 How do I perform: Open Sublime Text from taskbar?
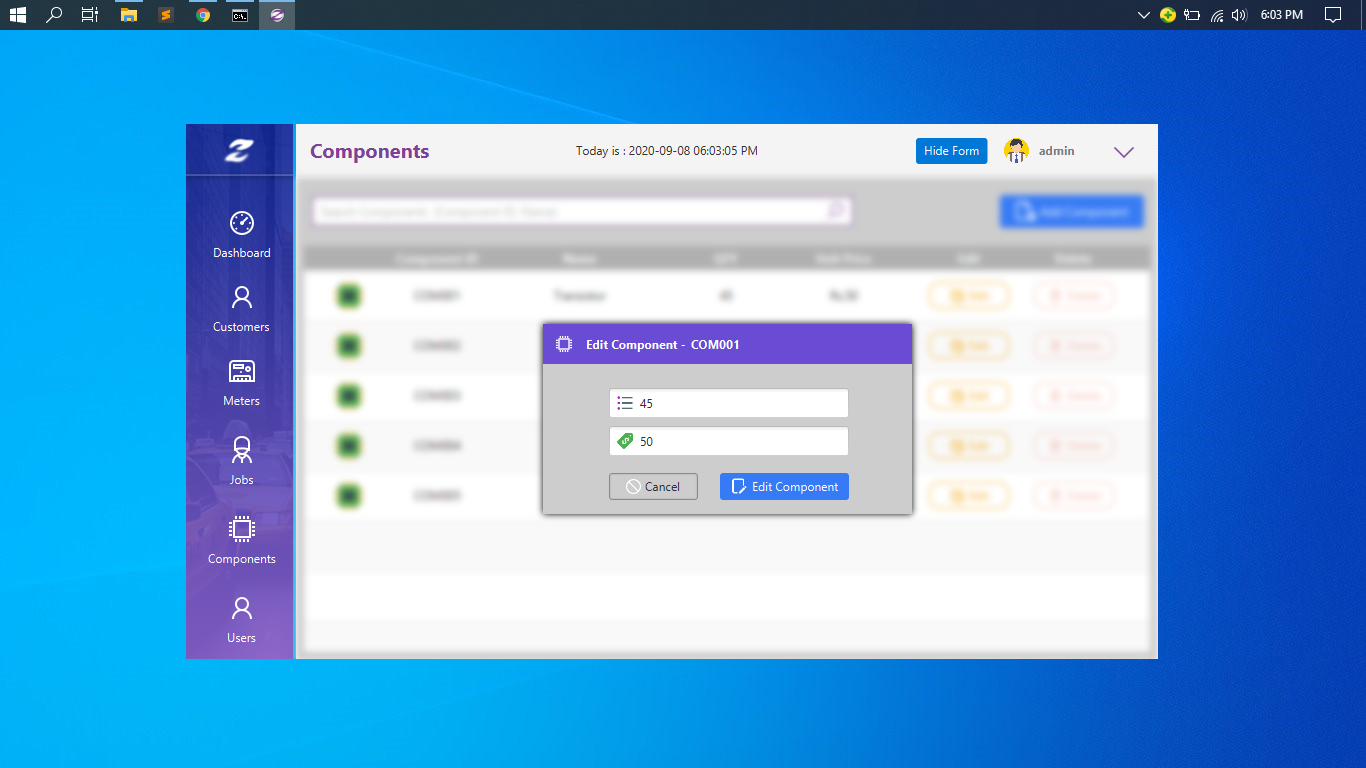pyautogui.click(x=165, y=15)
